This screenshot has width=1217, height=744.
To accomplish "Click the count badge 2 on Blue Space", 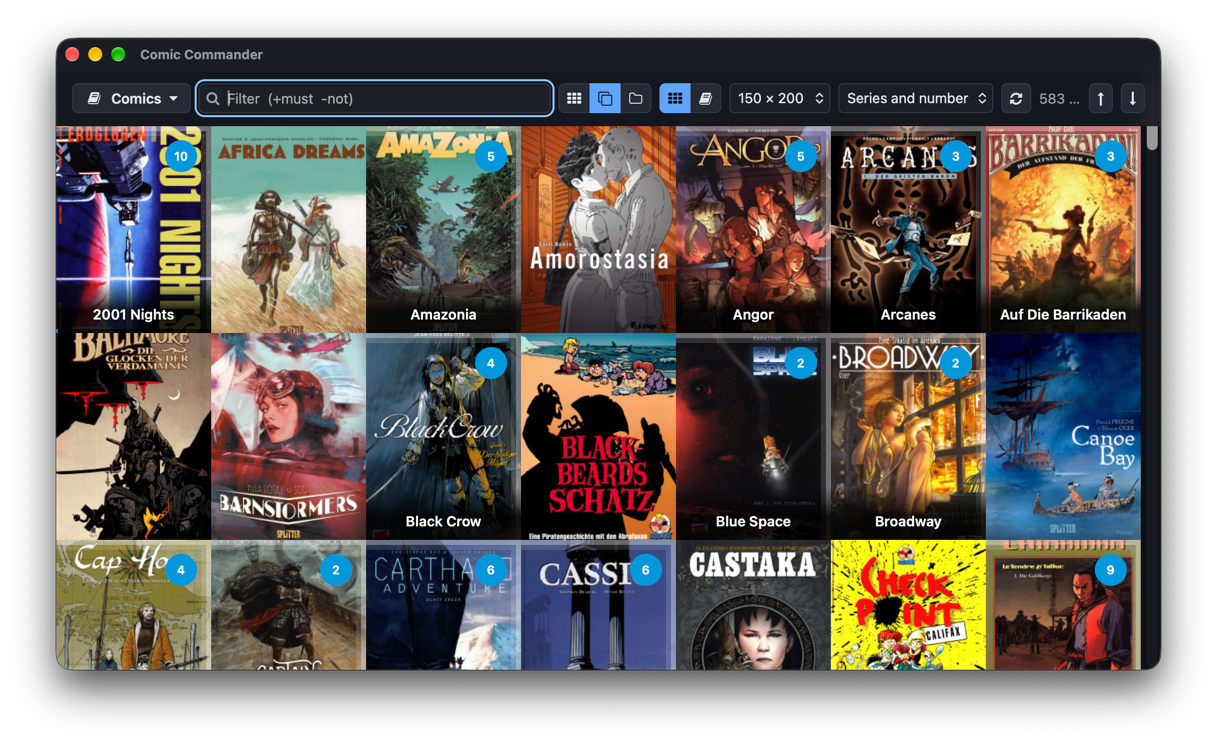I will coord(800,363).
